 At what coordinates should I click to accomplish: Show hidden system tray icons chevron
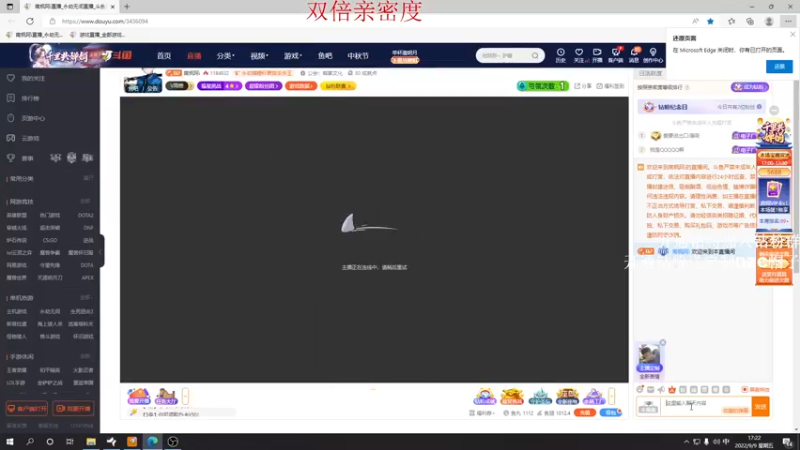click(x=686, y=442)
